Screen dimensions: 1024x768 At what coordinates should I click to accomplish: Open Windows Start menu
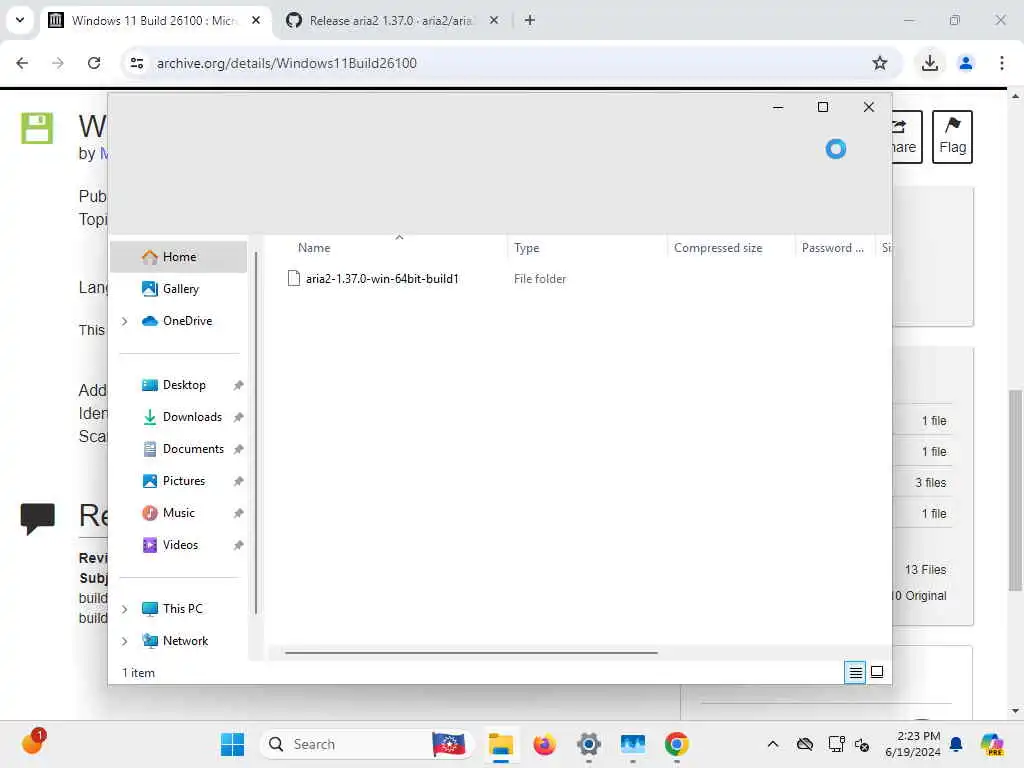[232, 744]
